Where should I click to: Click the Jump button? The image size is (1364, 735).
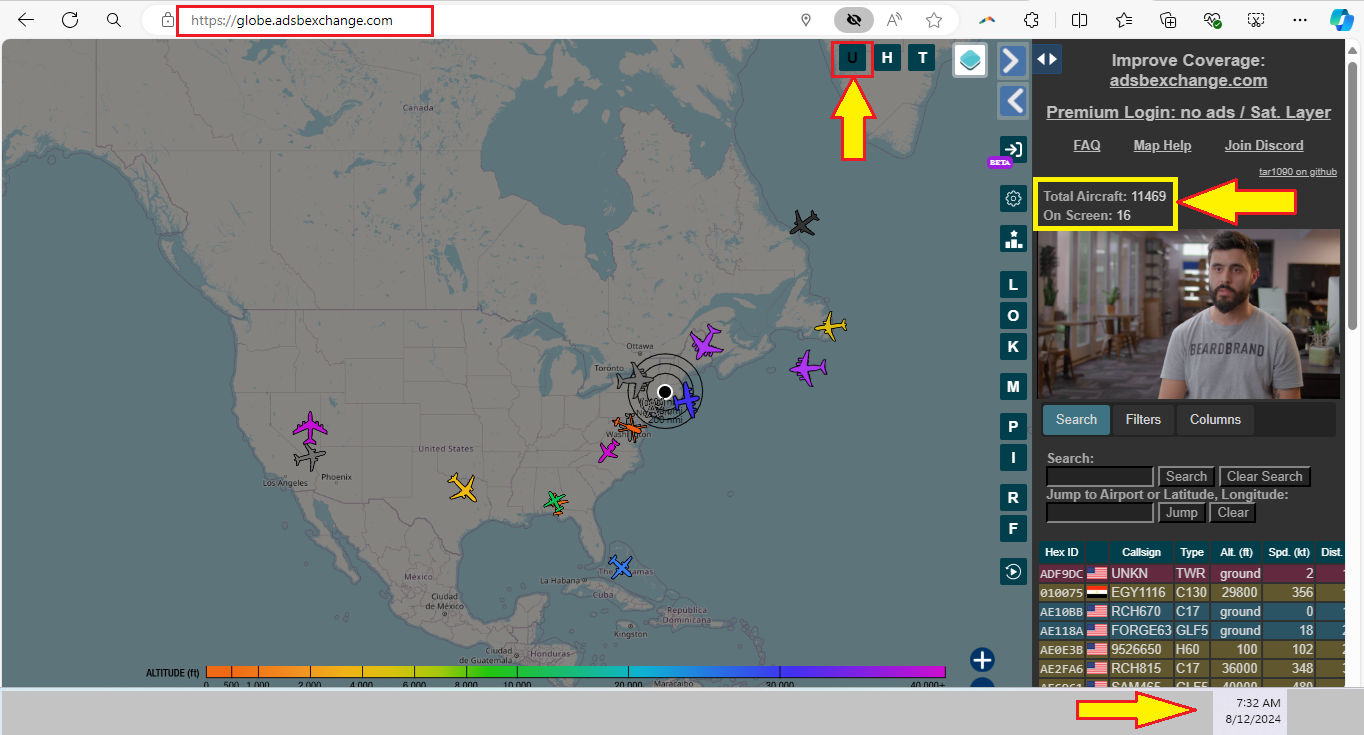tap(1181, 513)
